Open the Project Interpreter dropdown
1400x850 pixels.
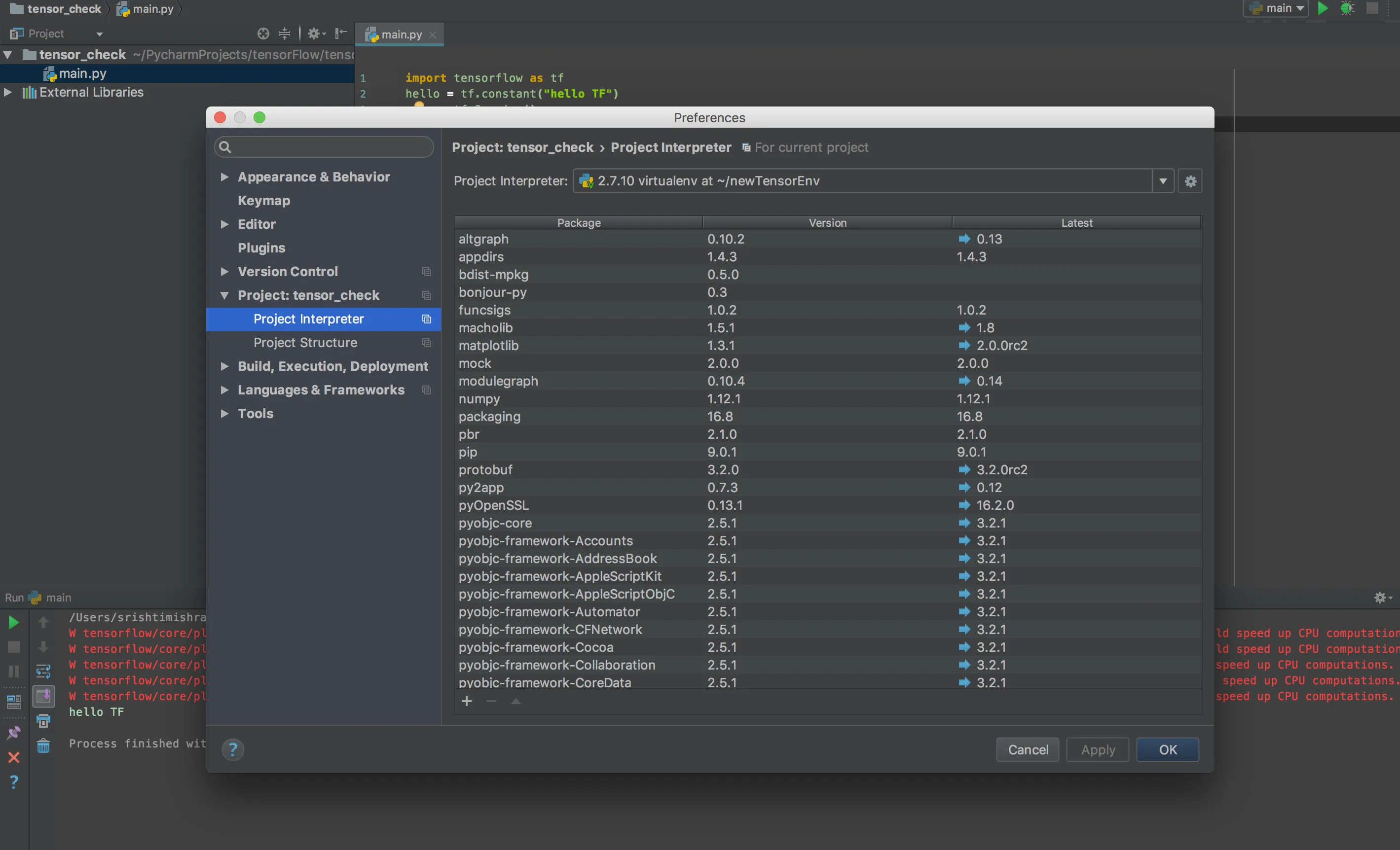click(x=1163, y=181)
